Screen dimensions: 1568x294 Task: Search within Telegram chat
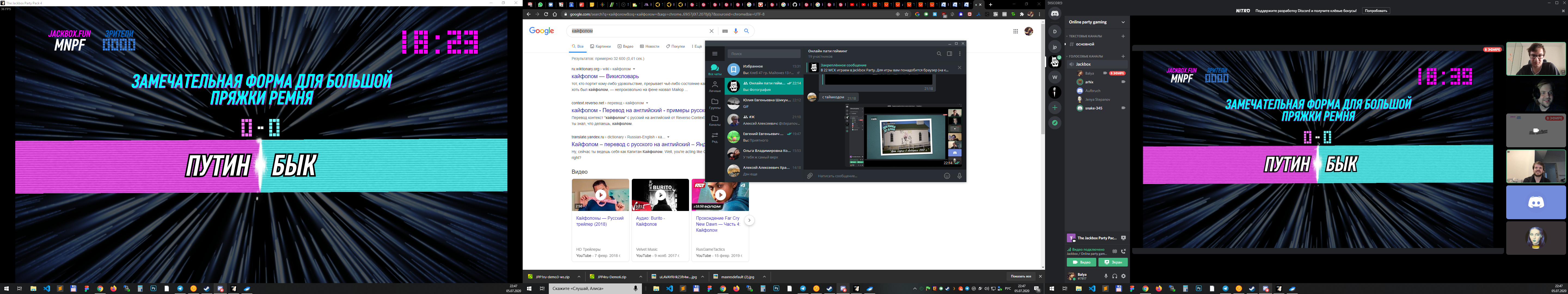pos(939,54)
